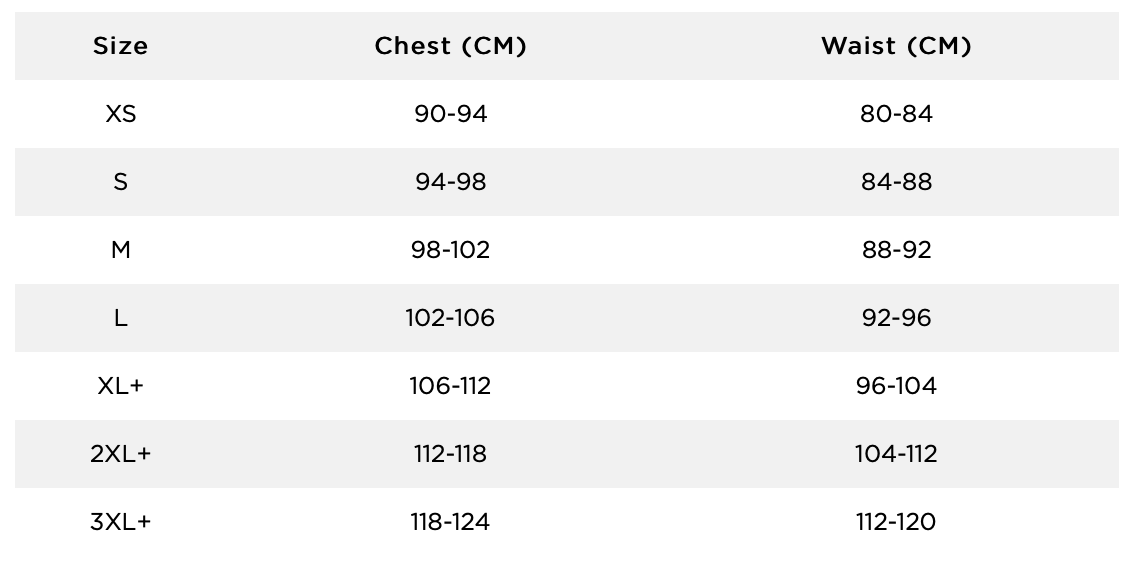Image resolution: width=1134 pixels, height=574 pixels.
Task: Click the 94-98 chest measurement
Action: [x=451, y=182]
